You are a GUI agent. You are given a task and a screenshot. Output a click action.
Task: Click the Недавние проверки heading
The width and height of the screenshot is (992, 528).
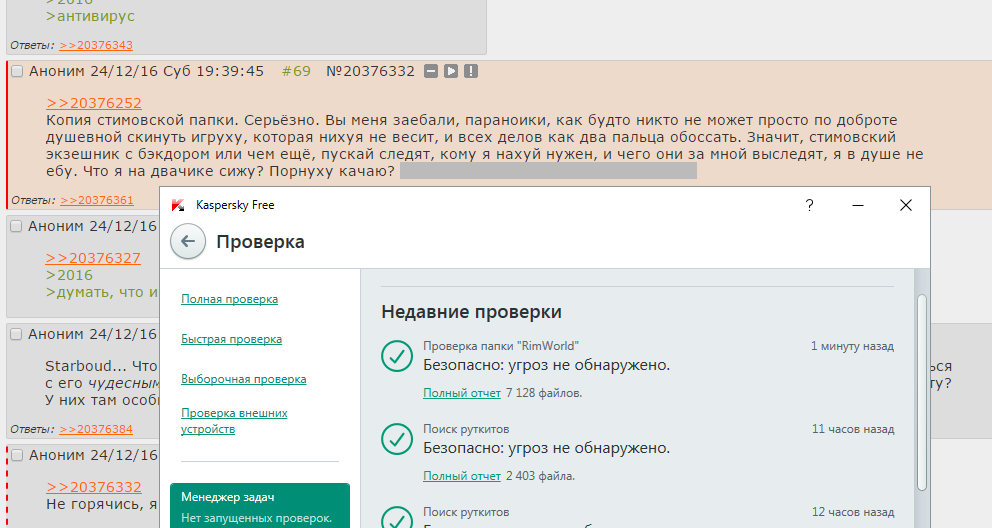471,312
